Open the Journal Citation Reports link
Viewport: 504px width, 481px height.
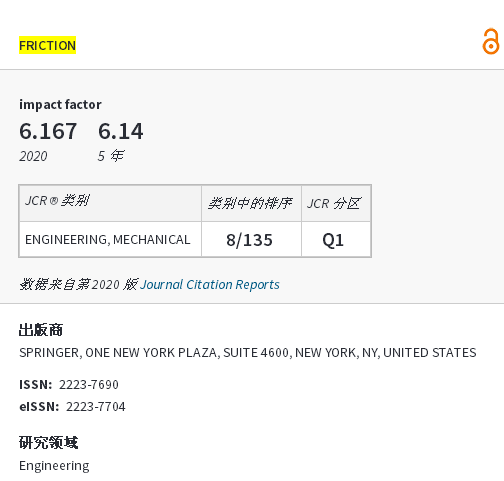click(x=210, y=284)
